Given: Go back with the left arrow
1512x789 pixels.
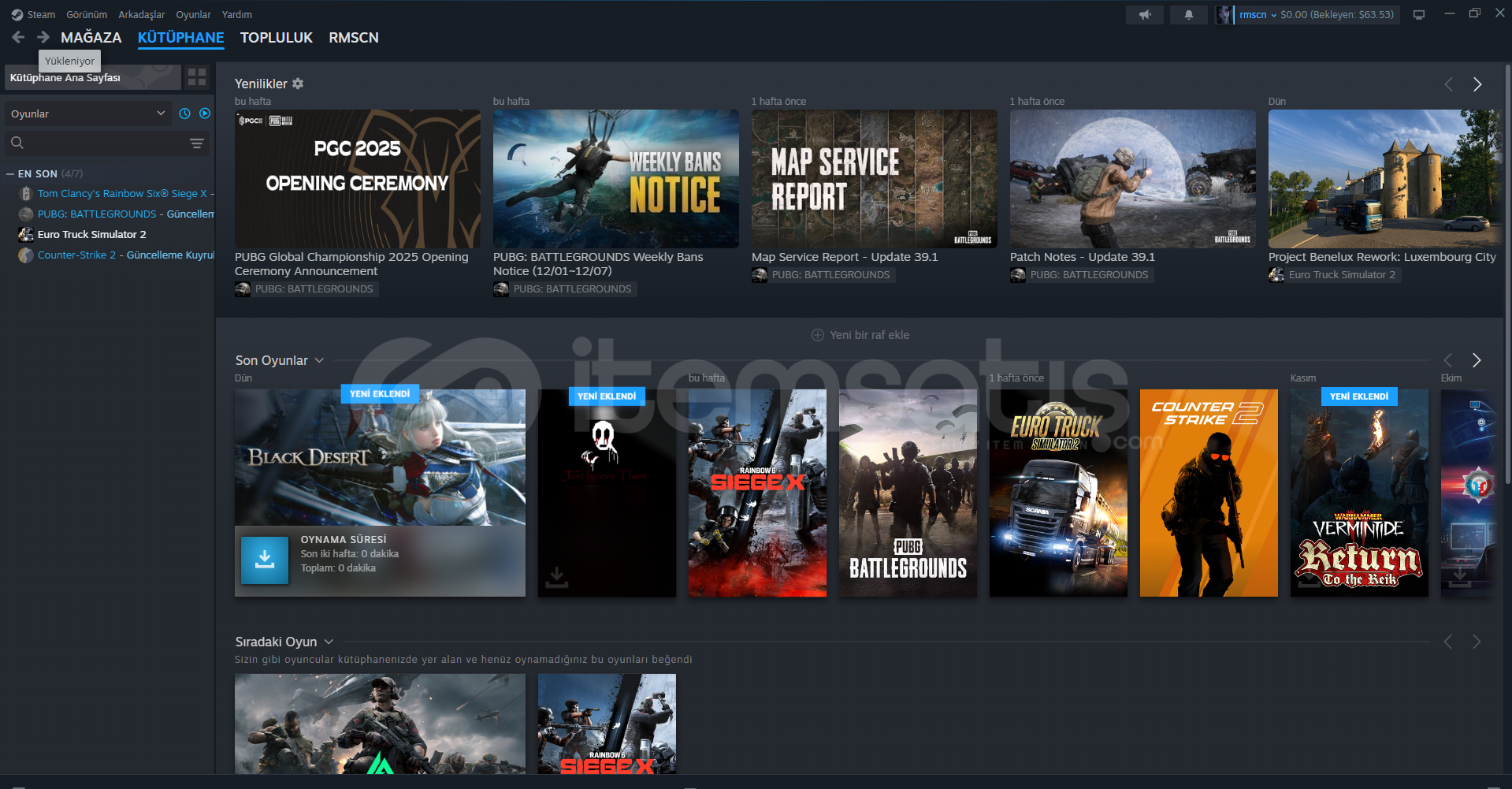Looking at the screenshot, I should click(18, 37).
